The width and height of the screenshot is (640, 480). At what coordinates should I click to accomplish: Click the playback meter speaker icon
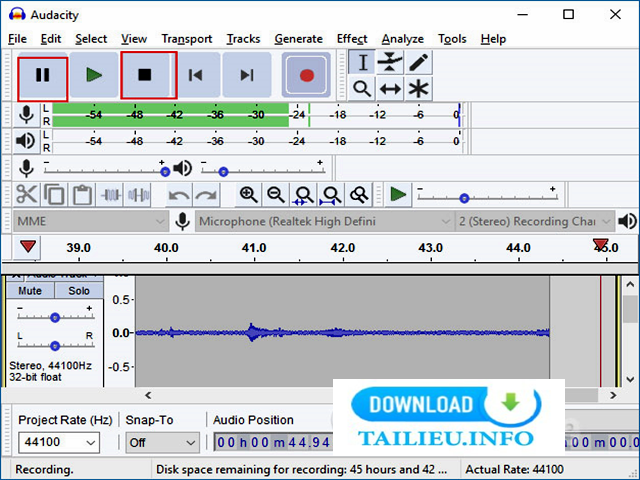[26, 141]
